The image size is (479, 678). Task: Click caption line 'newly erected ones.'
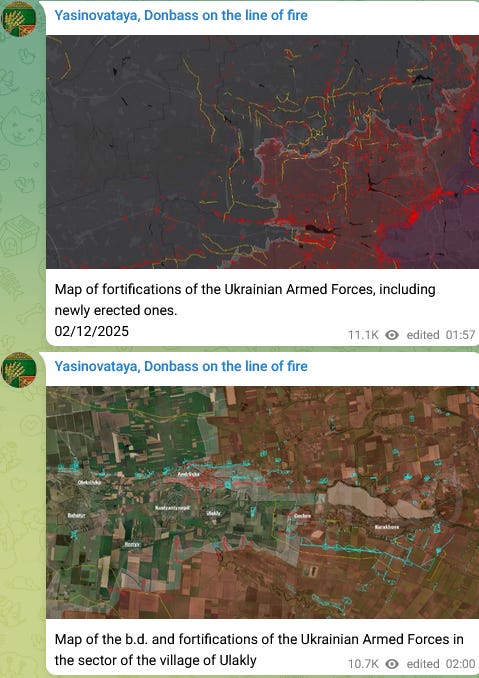116,310
